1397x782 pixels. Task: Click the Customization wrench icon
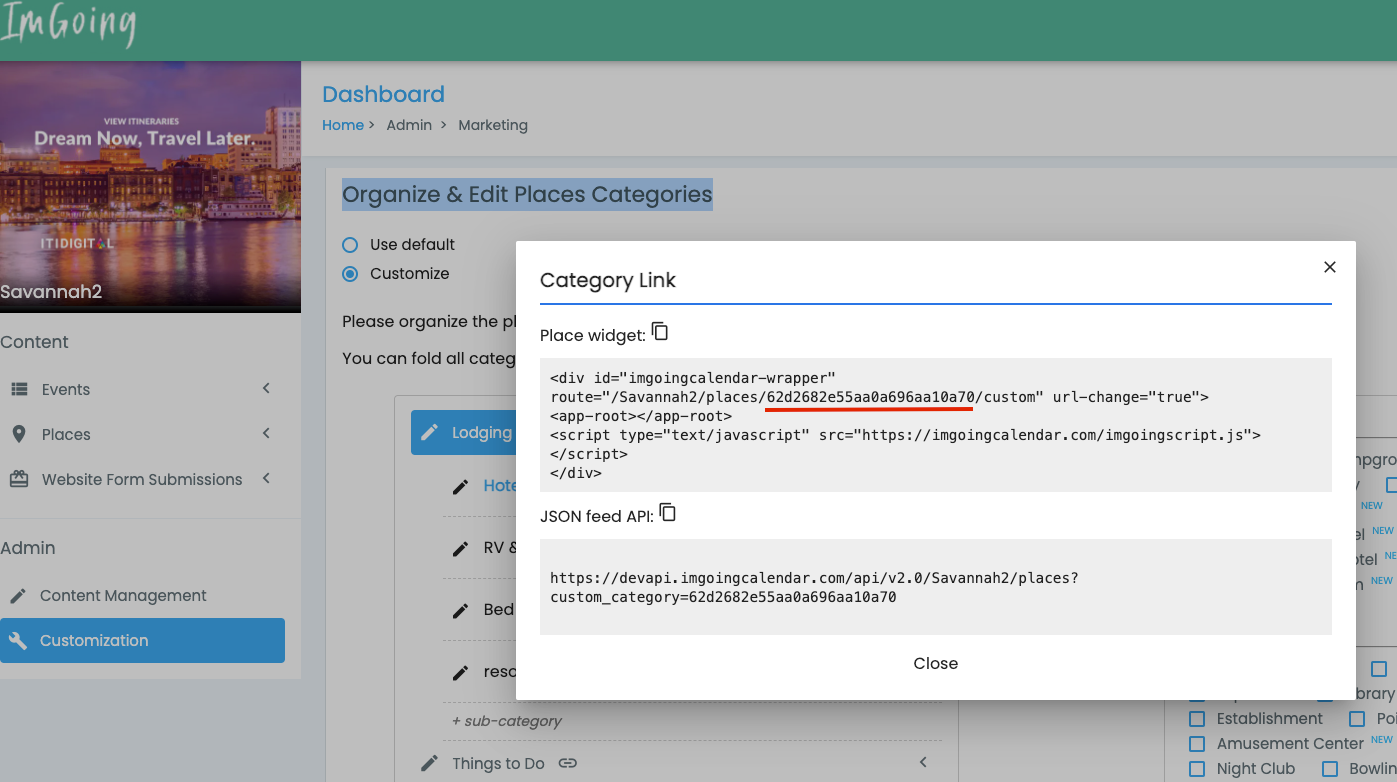(18, 641)
